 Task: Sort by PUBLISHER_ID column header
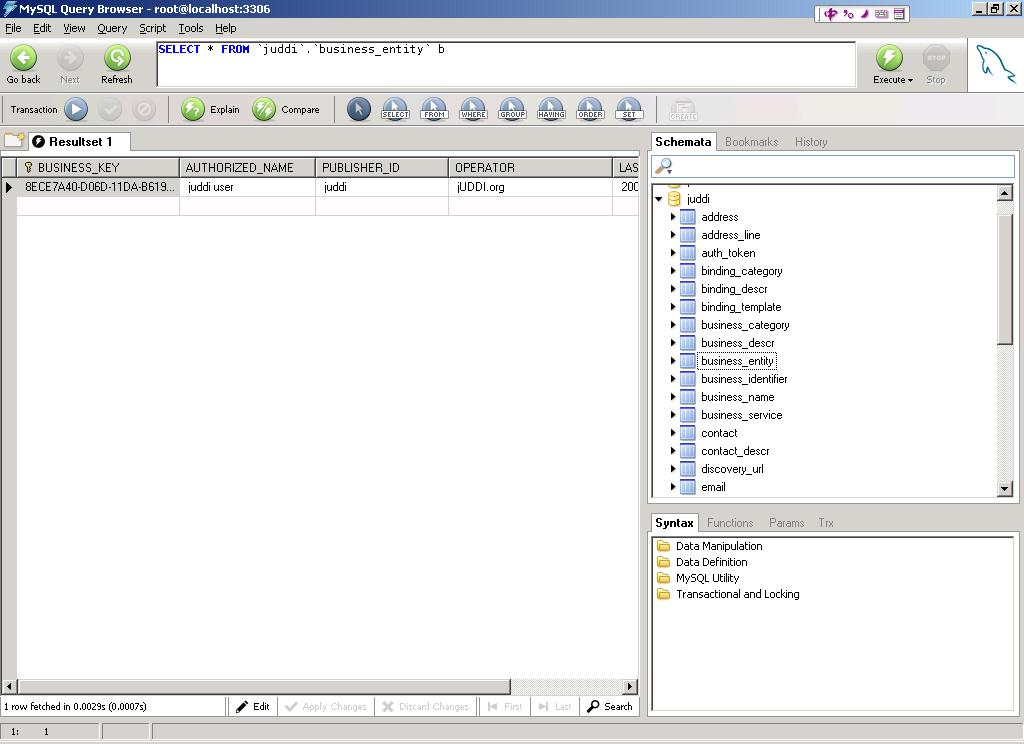pos(382,167)
